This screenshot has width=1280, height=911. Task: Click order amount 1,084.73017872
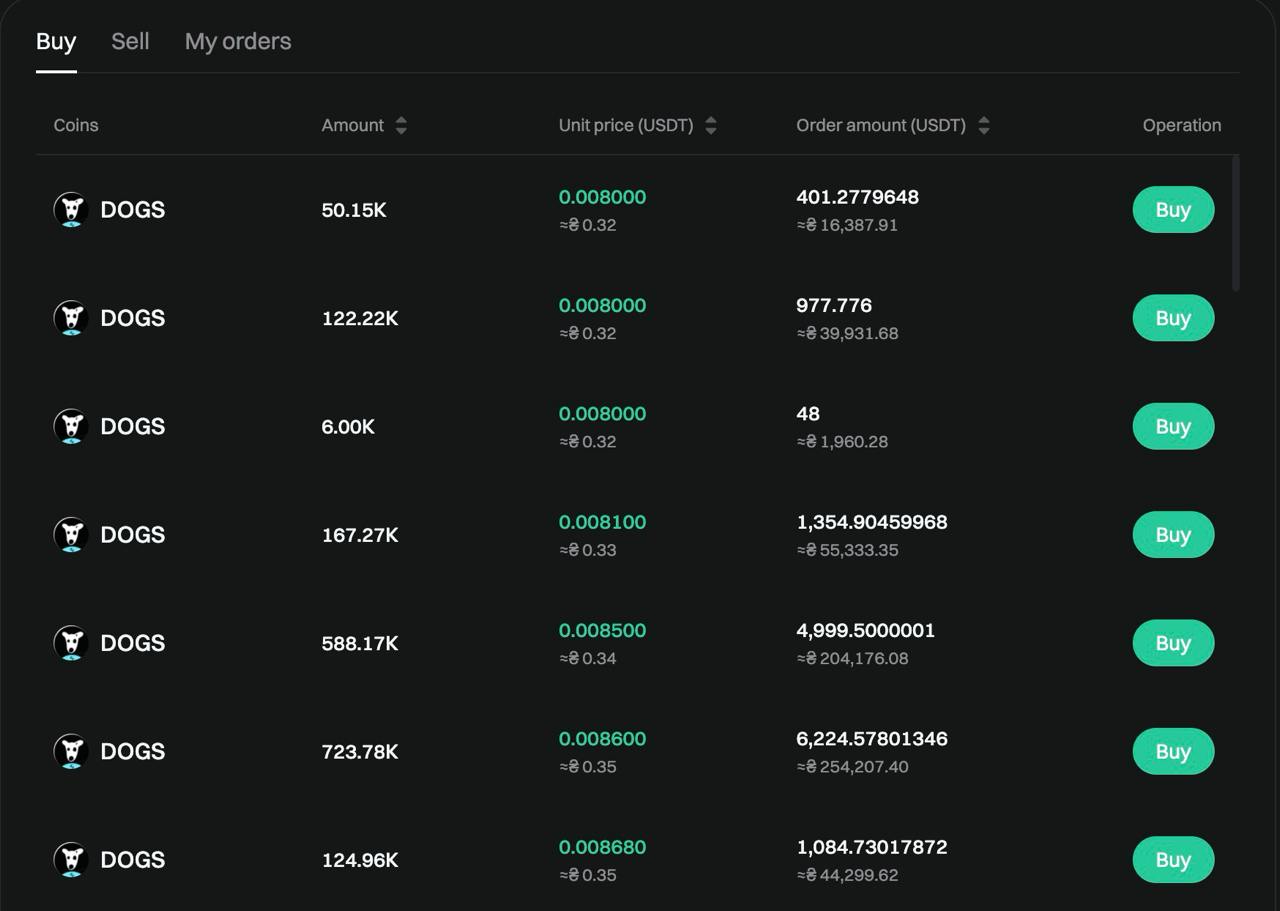tap(872, 847)
